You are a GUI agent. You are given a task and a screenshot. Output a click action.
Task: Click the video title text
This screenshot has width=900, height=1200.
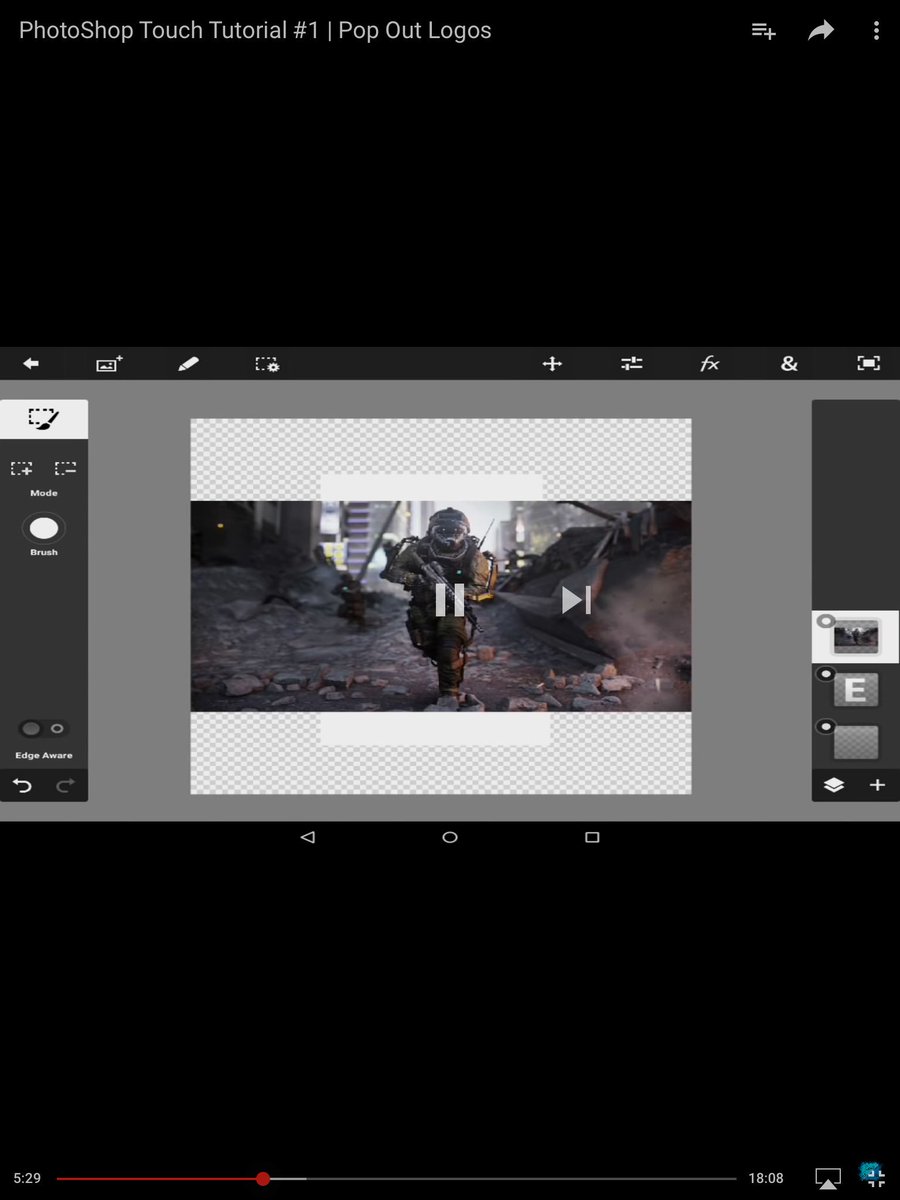click(256, 31)
